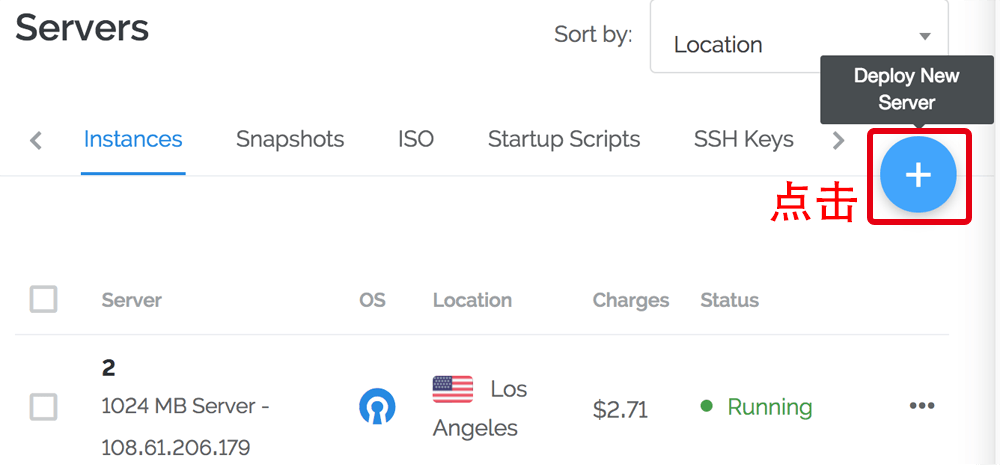Click the green Running status dot
The height and width of the screenshot is (465, 1000).
[706, 406]
